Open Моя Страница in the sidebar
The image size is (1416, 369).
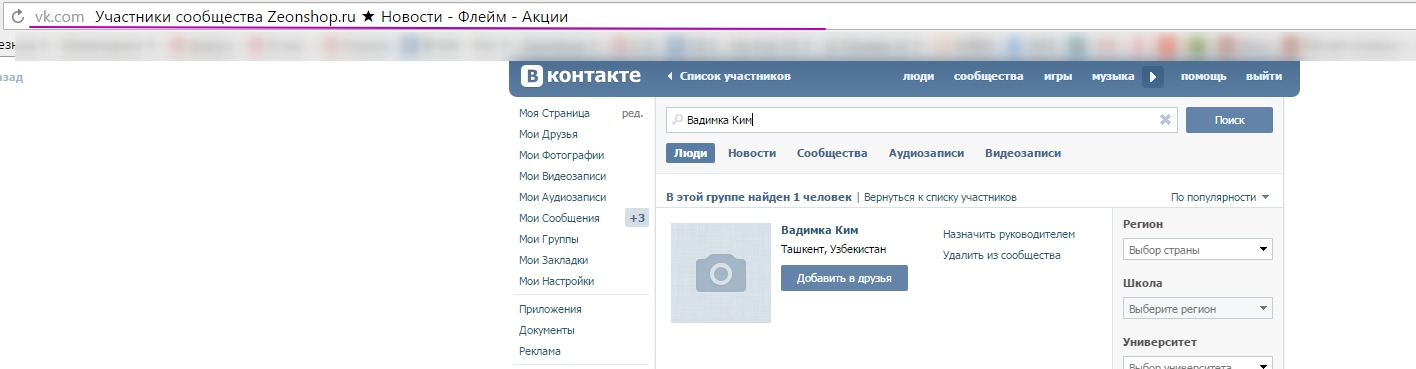pos(554,113)
